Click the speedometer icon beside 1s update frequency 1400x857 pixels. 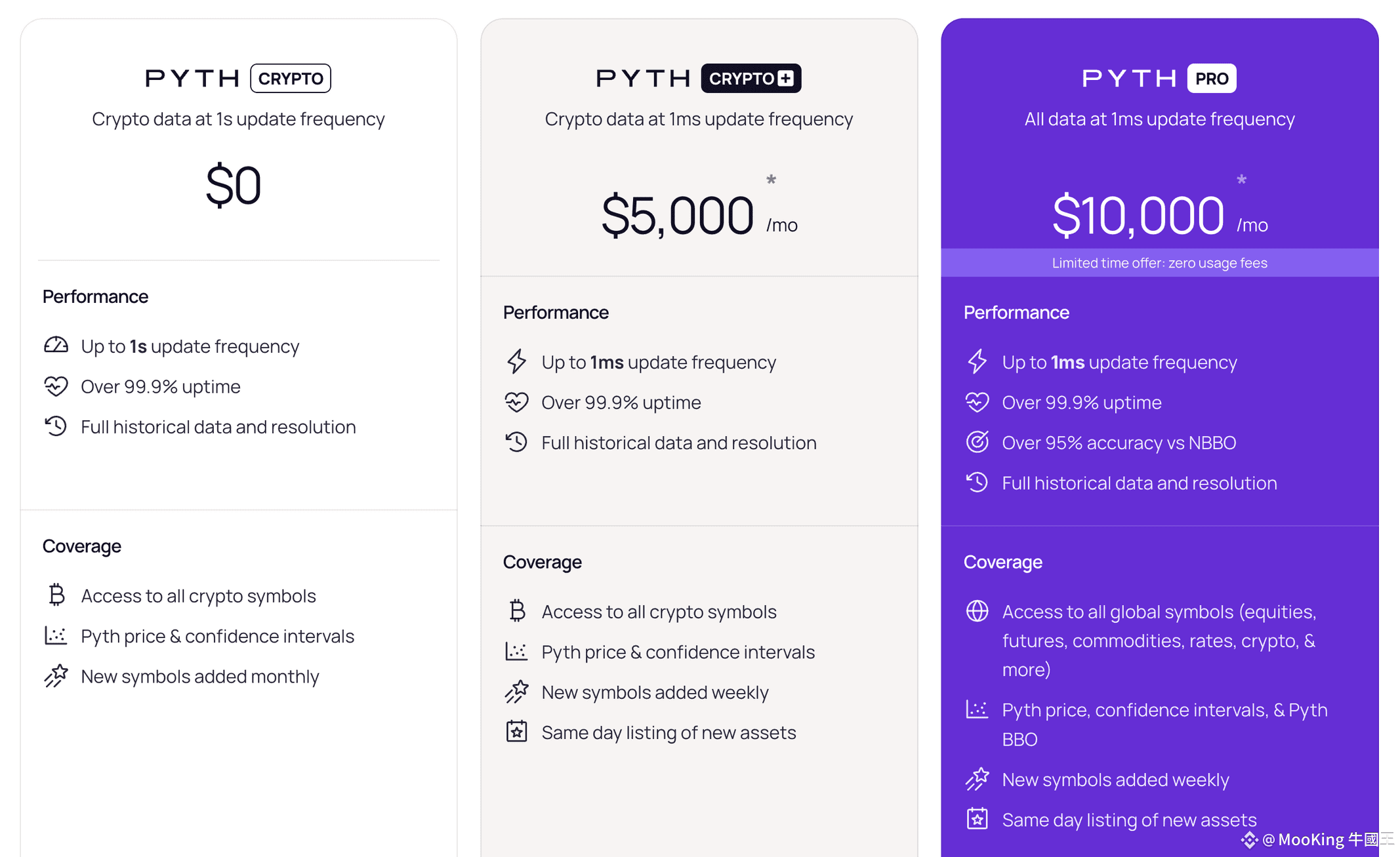click(x=56, y=346)
